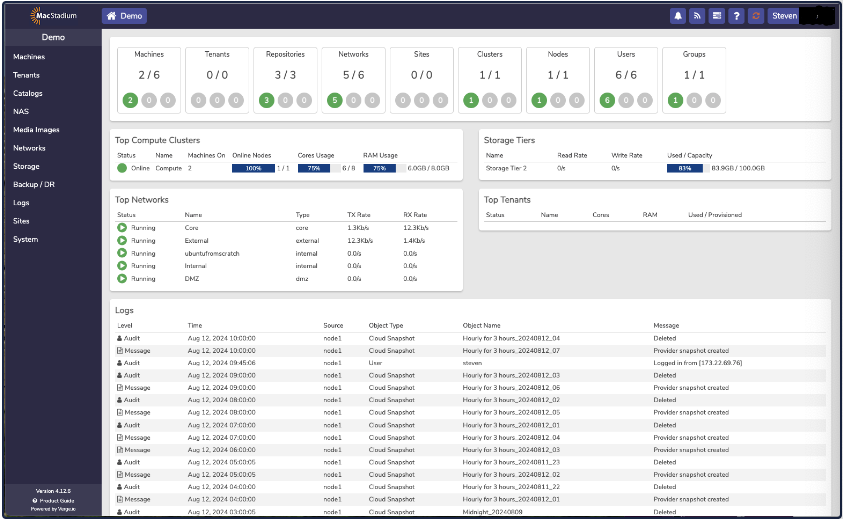Click the RSS feed icon

(x=697, y=16)
